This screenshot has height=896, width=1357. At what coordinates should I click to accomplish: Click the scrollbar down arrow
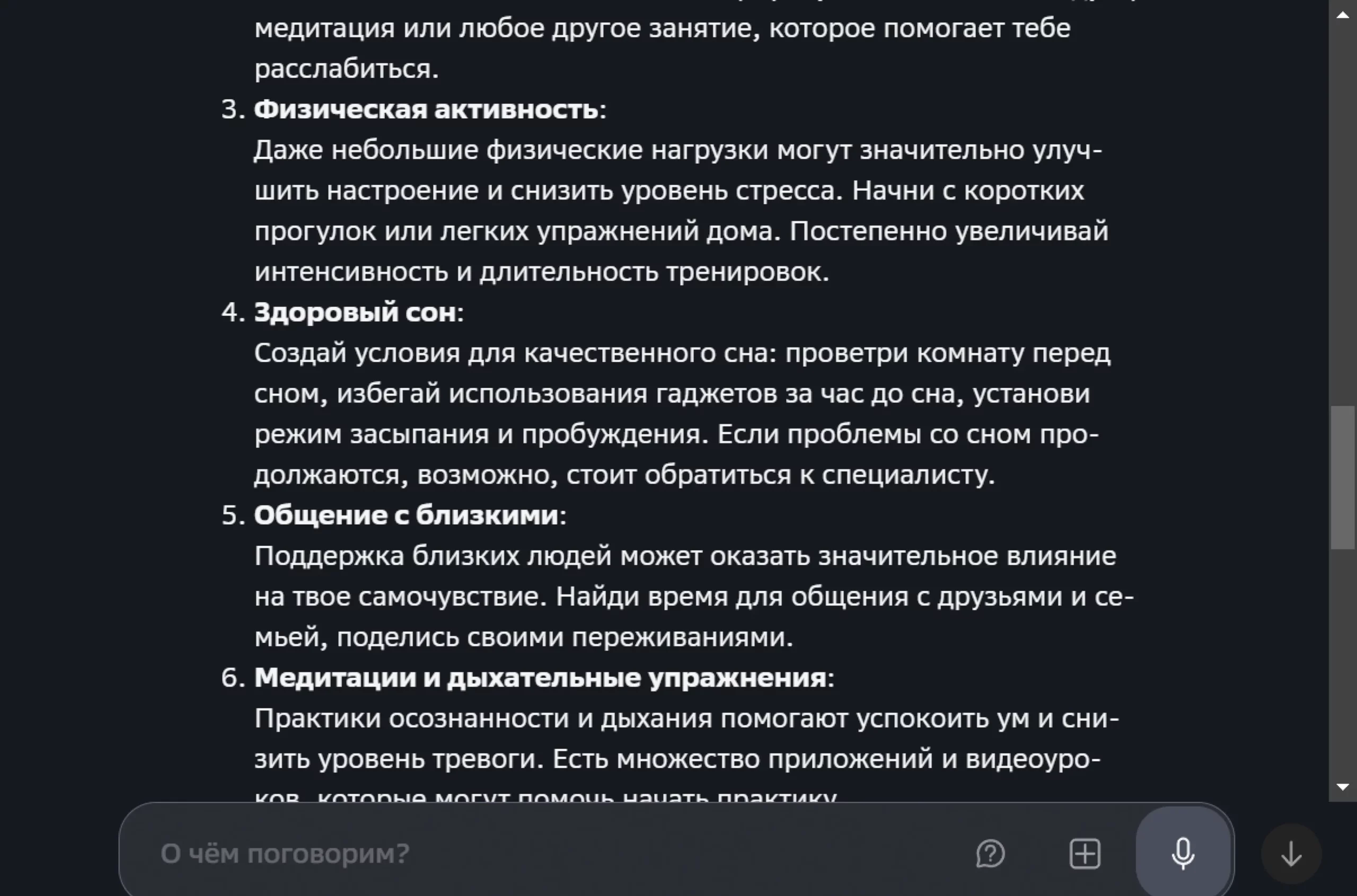tap(1343, 787)
